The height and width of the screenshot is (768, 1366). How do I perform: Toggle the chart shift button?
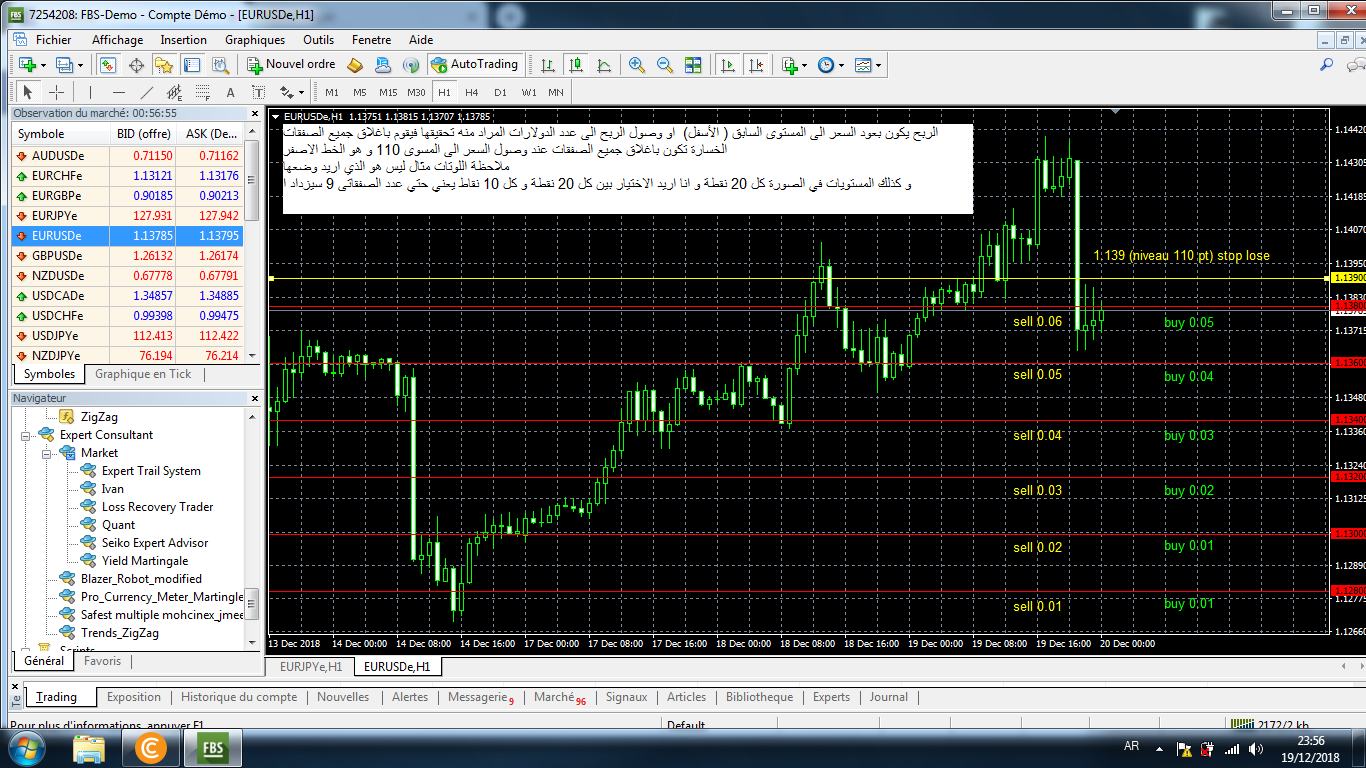[x=755, y=65]
